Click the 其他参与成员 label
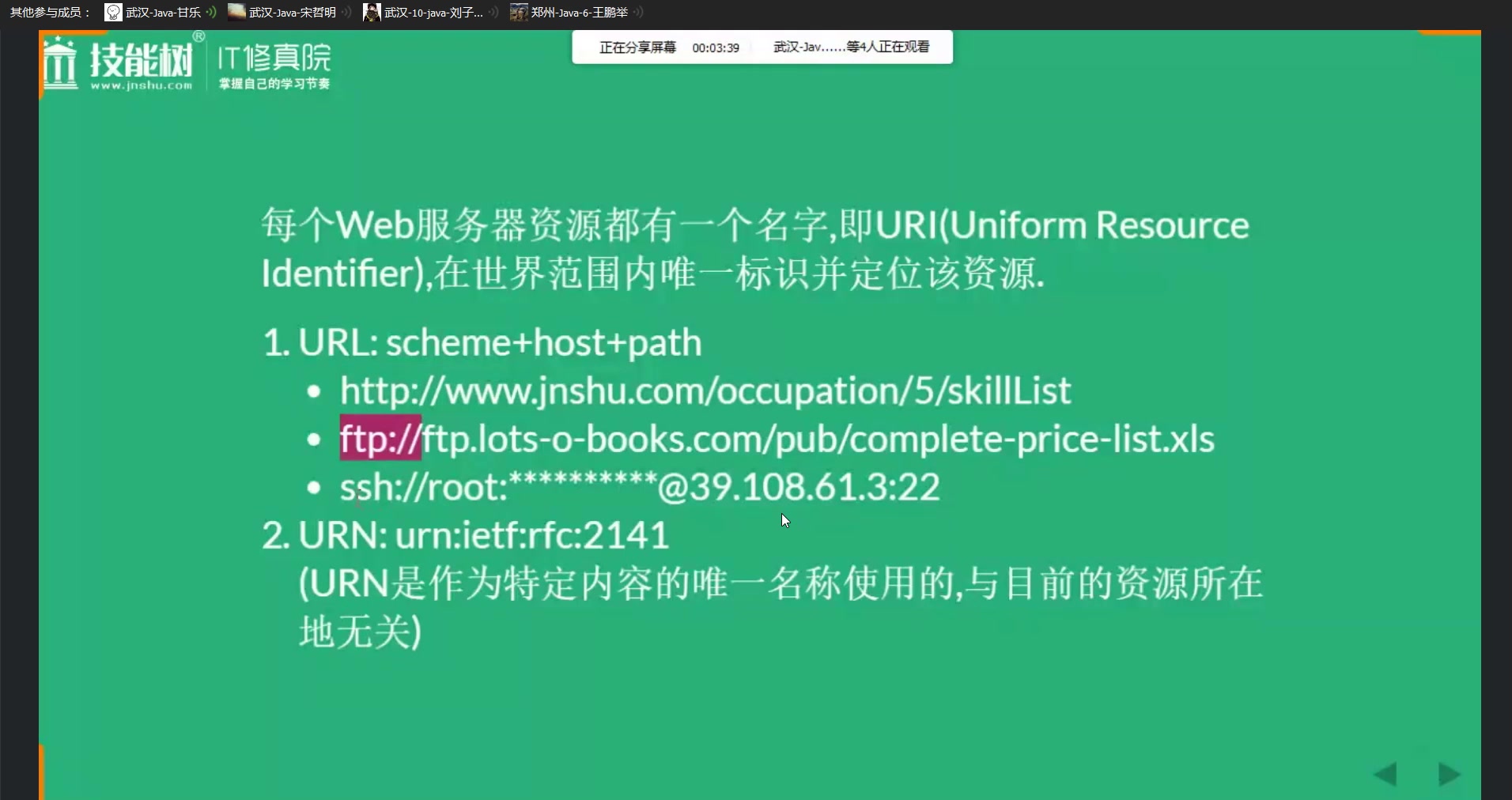This screenshot has width=1512, height=800. (x=50, y=13)
